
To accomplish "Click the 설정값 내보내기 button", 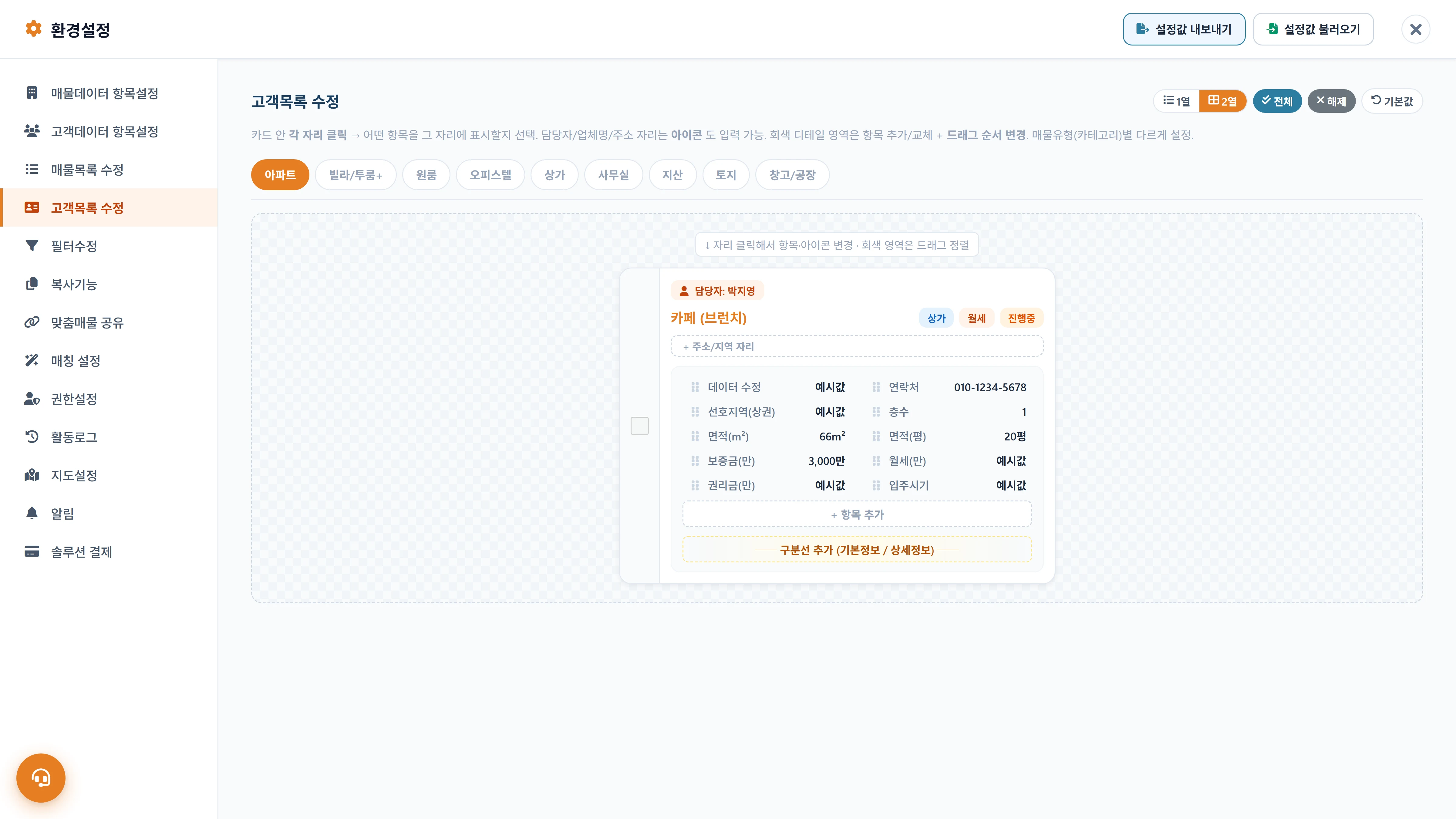I will click(x=1184, y=29).
